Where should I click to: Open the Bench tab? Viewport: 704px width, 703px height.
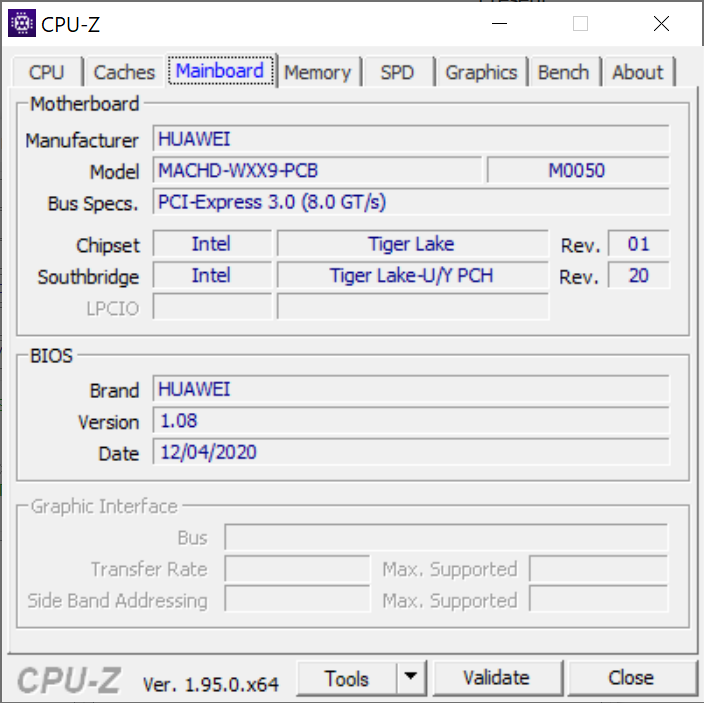tap(563, 72)
